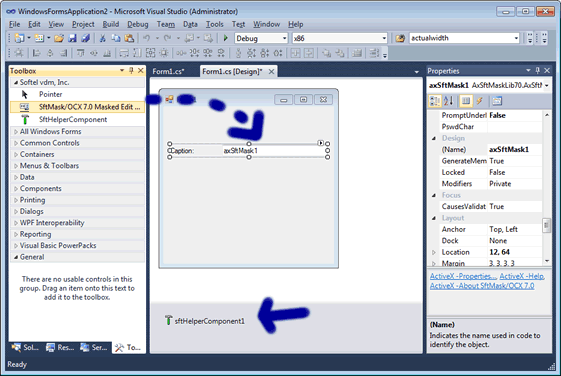Sort properties alphabetically with the A-Z icon
This screenshot has width=561, height=376.
[x=448, y=101]
